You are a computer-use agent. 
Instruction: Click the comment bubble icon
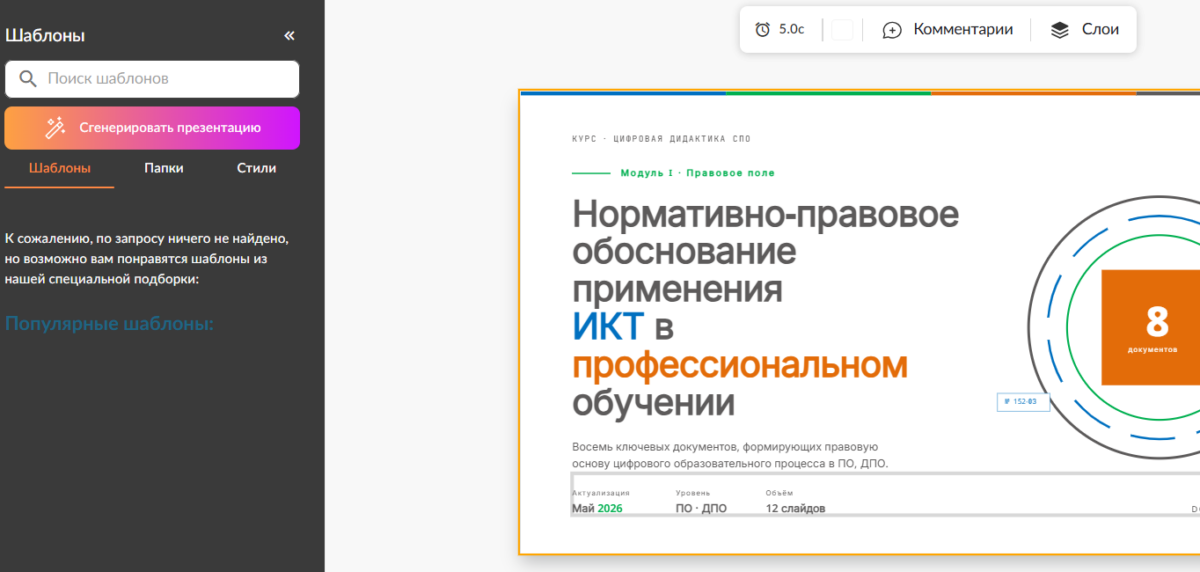pos(892,30)
